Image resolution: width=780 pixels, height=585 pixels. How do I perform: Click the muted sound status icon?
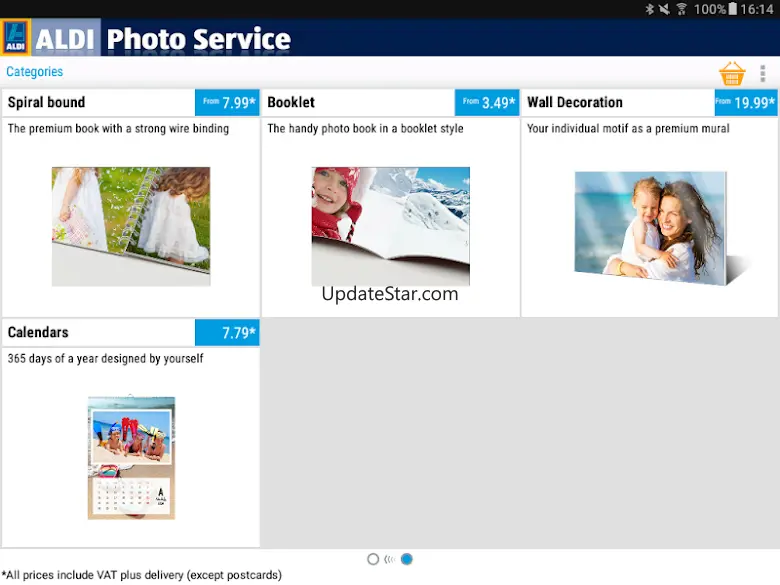coord(664,9)
